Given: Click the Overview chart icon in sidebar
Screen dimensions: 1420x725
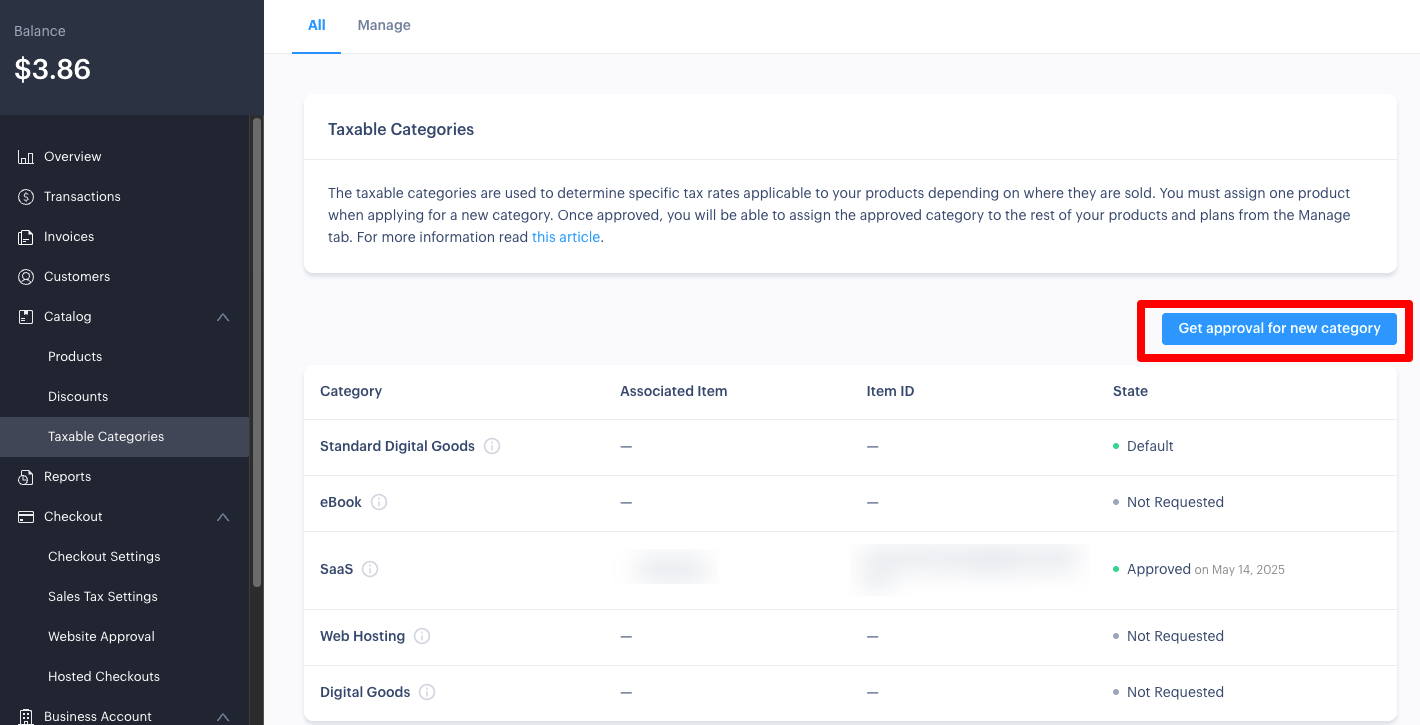Looking at the screenshot, I should click(x=26, y=157).
